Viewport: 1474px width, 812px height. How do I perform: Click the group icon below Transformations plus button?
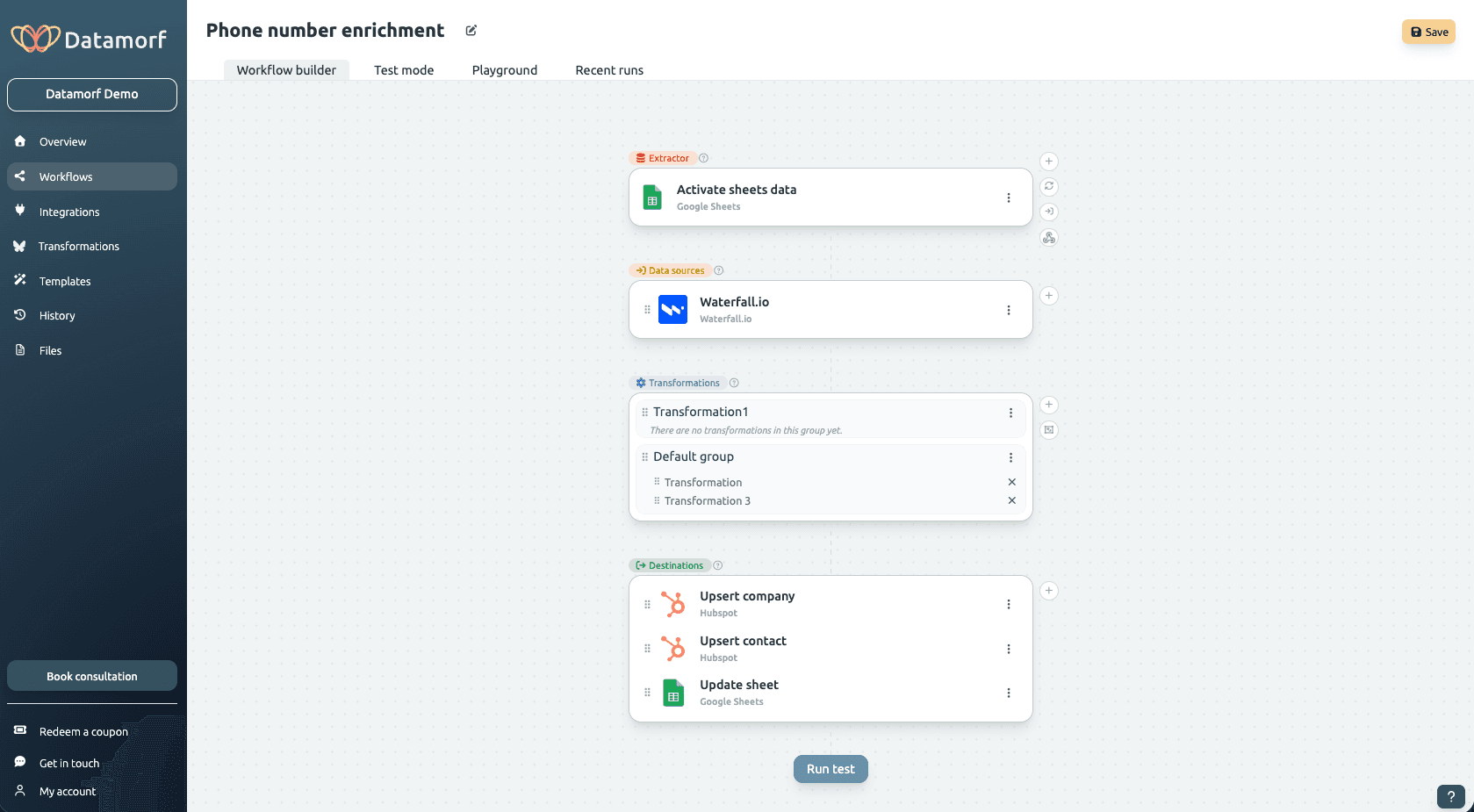[1048, 430]
